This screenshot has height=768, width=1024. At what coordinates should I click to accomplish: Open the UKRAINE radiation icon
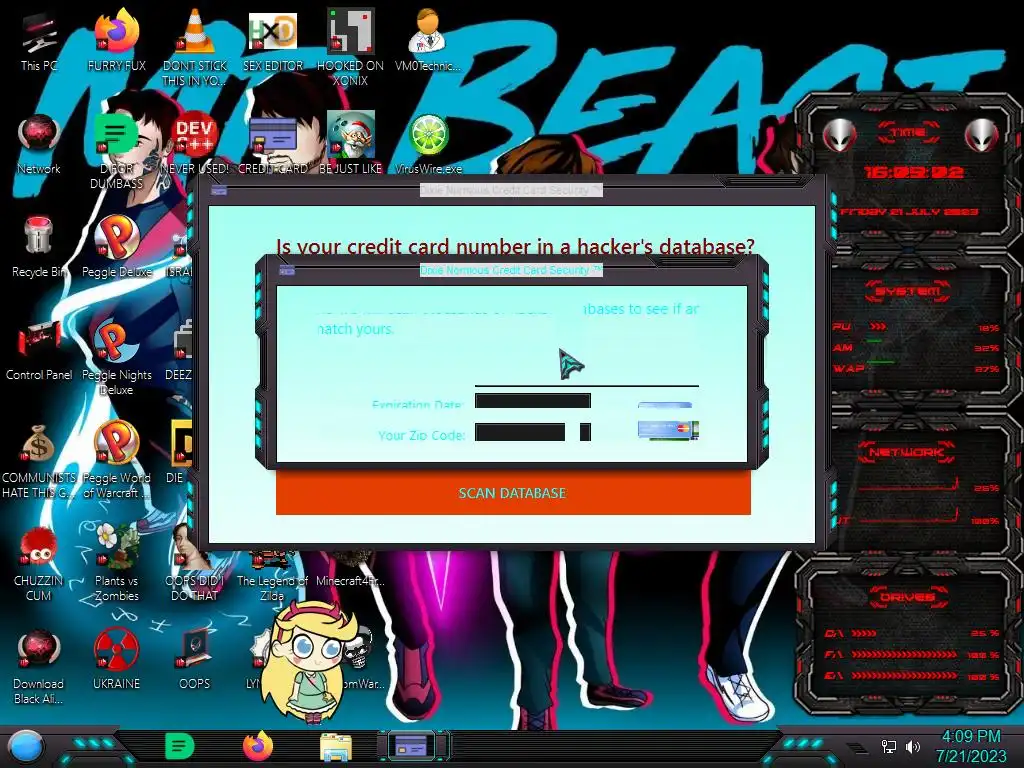click(116, 660)
